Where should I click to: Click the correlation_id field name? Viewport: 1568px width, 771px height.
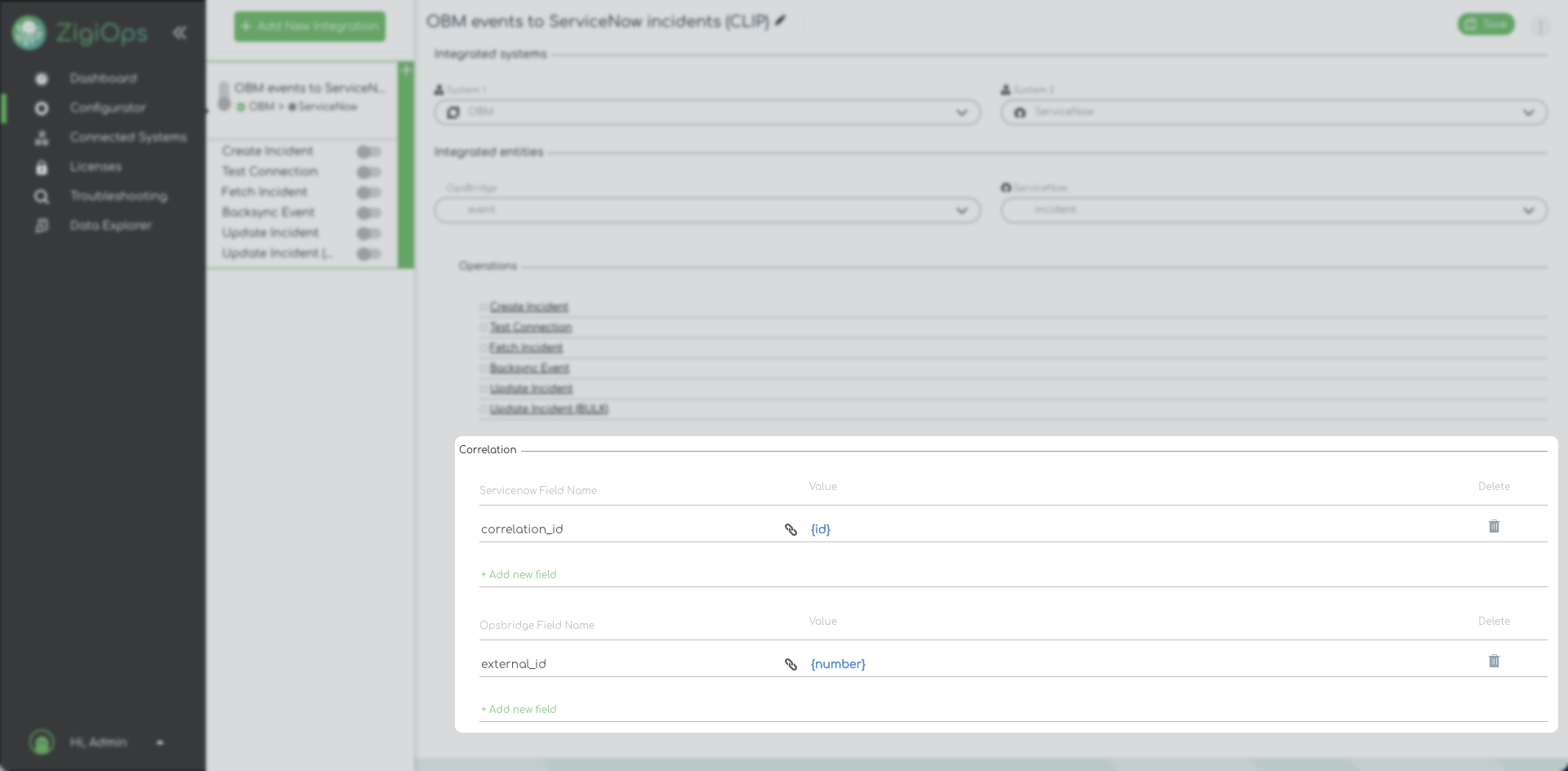point(522,529)
